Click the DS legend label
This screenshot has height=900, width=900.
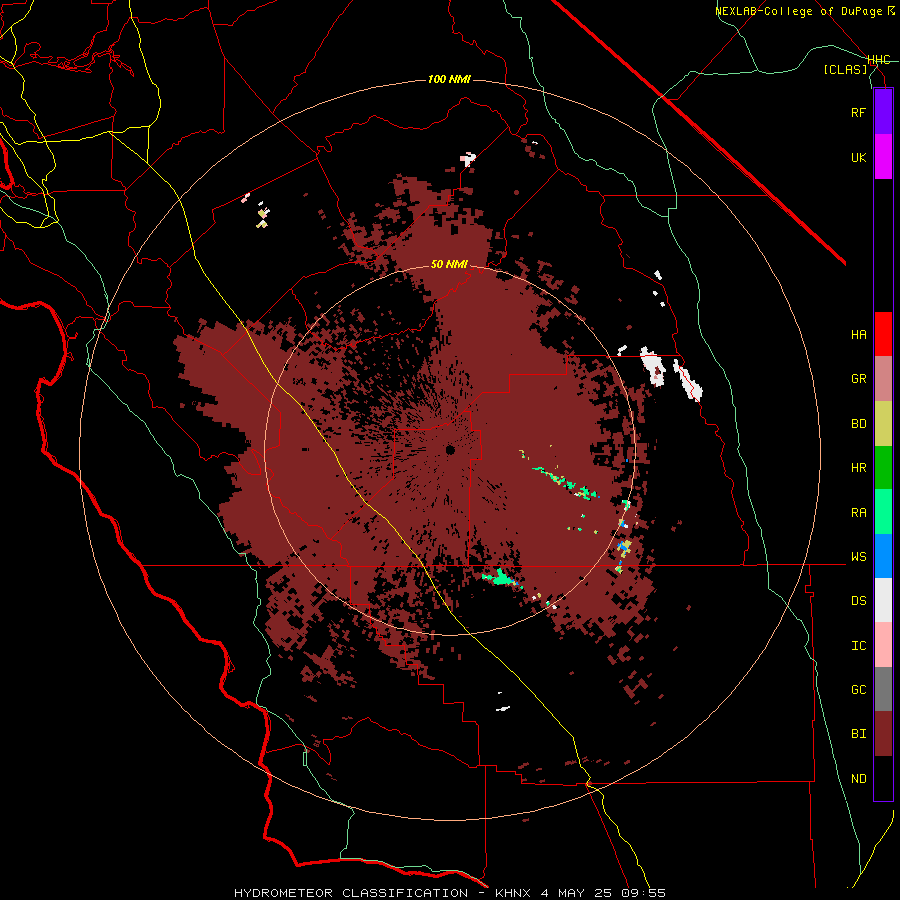(x=858, y=601)
